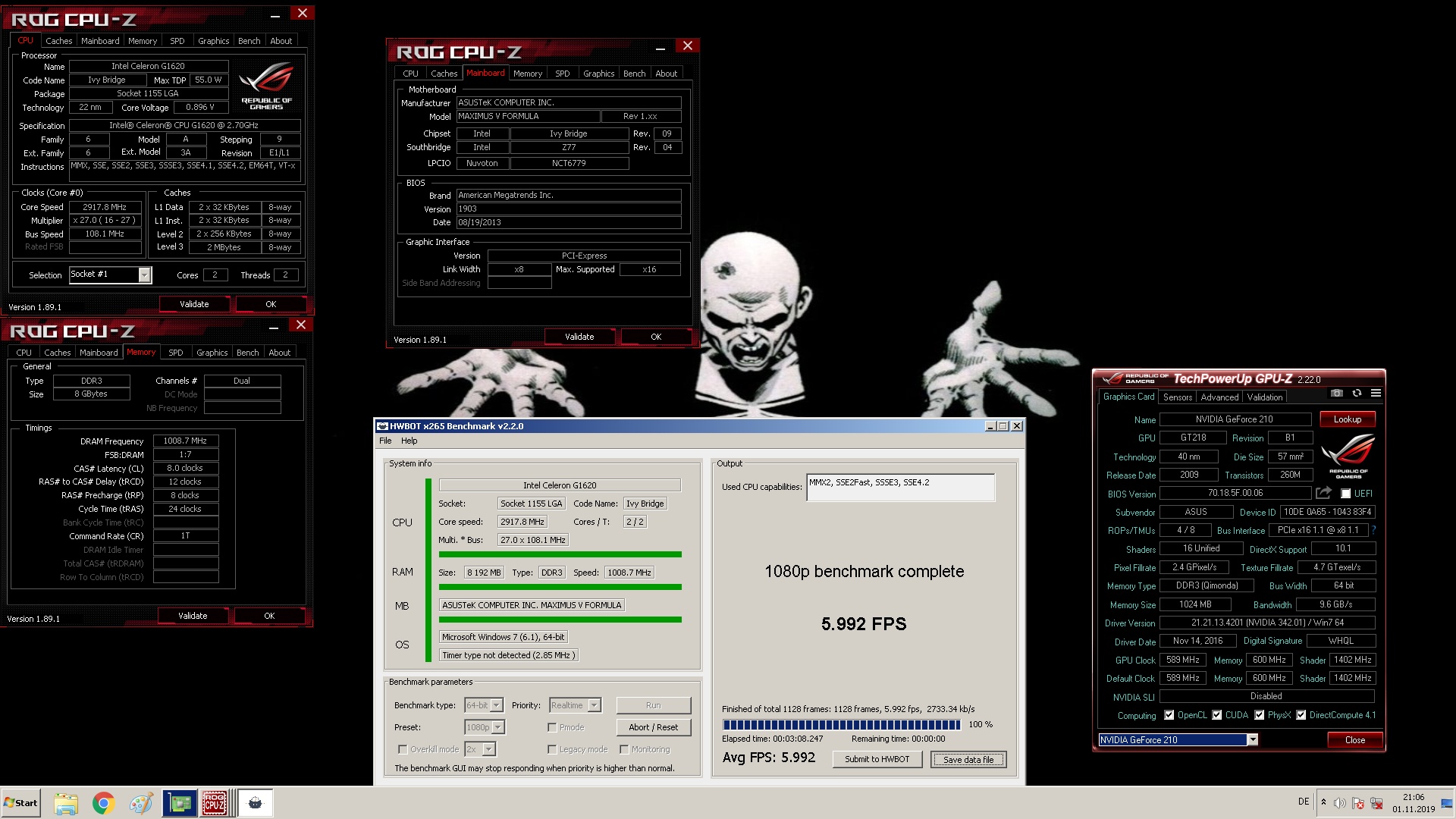Open the GPU-Z hamburger menu

[1376, 393]
